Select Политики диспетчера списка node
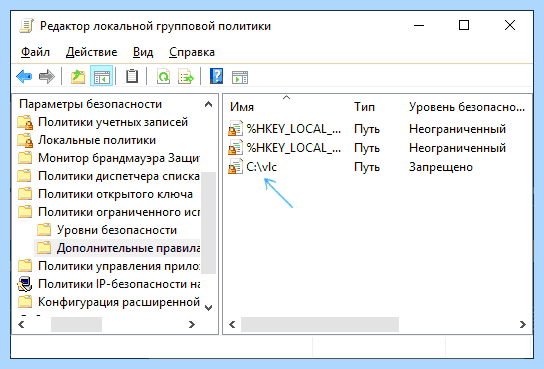The width and height of the screenshot is (544, 369). (x=119, y=176)
